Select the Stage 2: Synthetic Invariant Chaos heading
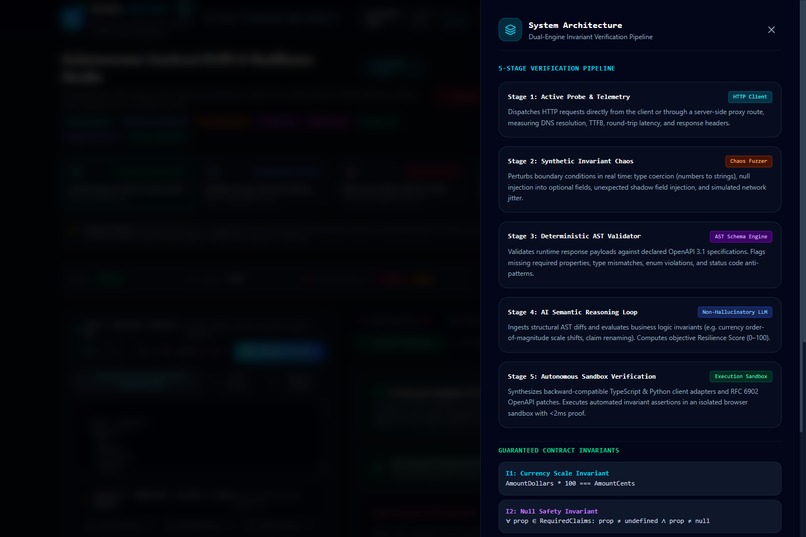The height and width of the screenshot is (537, 806). (571, 161)
